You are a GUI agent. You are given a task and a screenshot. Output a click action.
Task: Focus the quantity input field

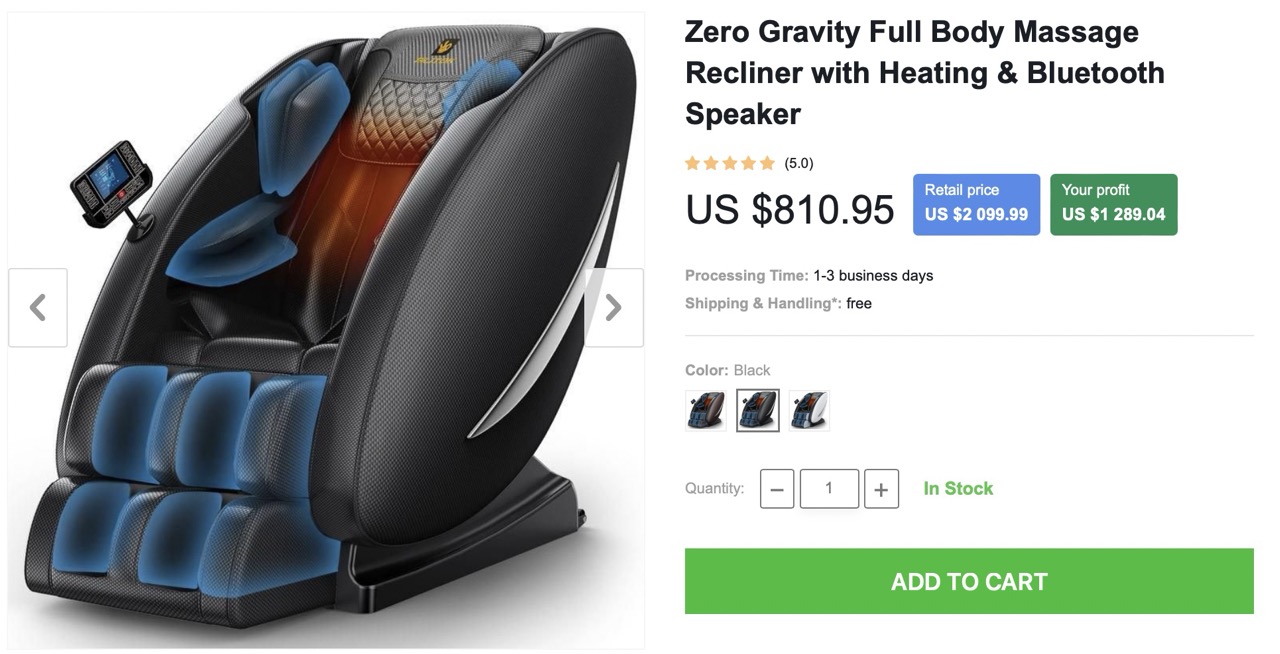pyautogui.click(x=829, y=489)
